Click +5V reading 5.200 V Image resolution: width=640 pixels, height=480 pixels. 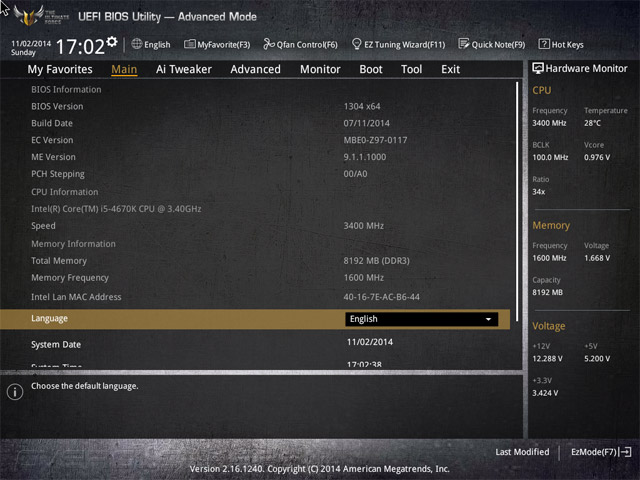pos(597,359)
